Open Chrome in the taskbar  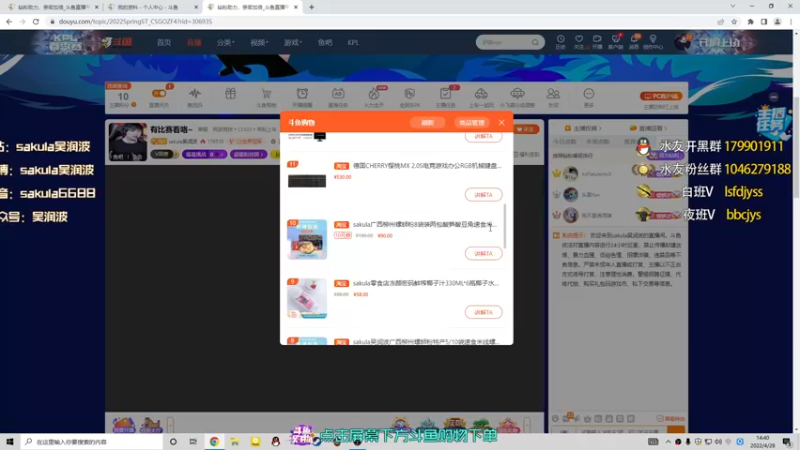click(214, 441)
